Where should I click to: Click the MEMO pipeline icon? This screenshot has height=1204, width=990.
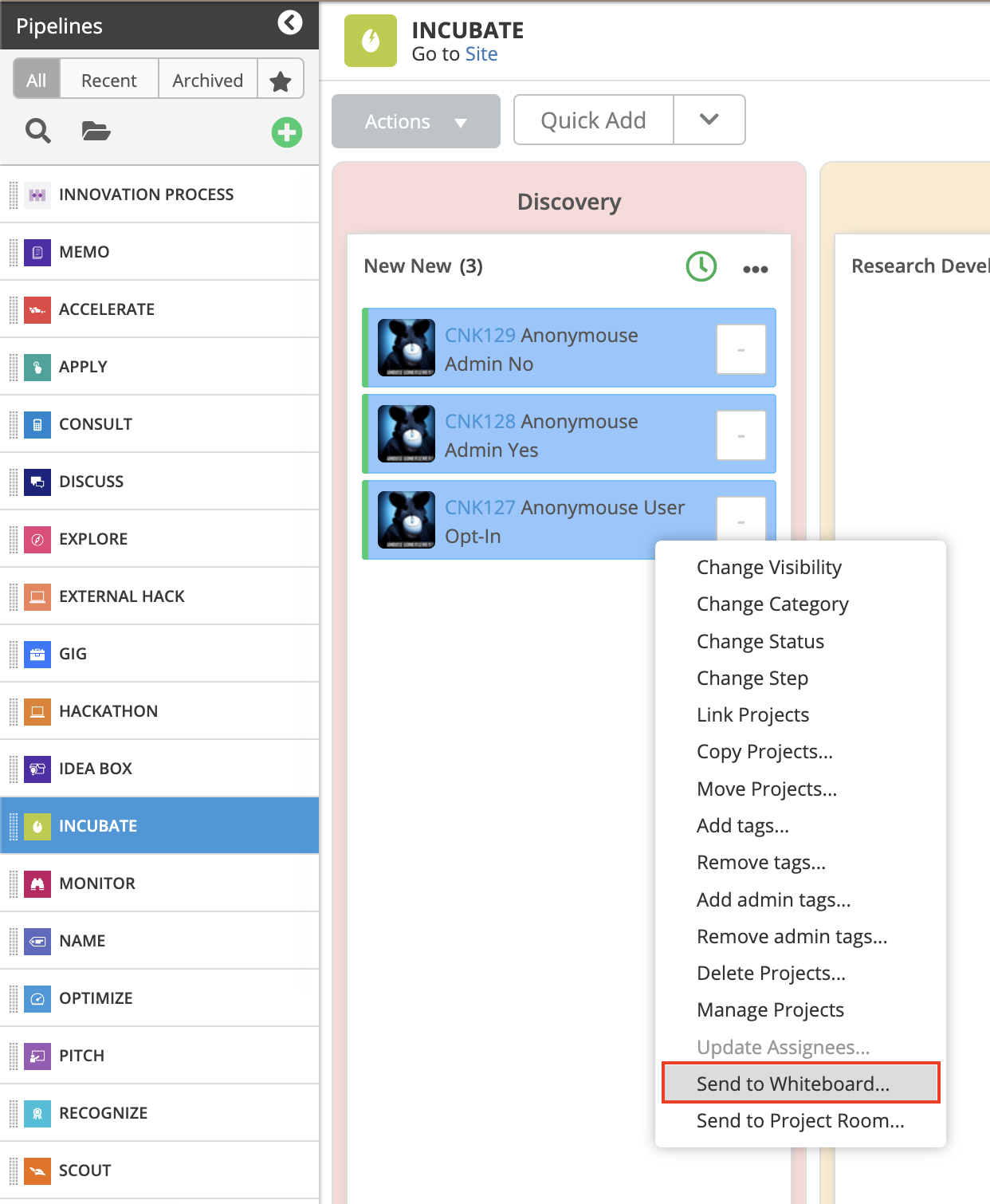pos(37,252)
